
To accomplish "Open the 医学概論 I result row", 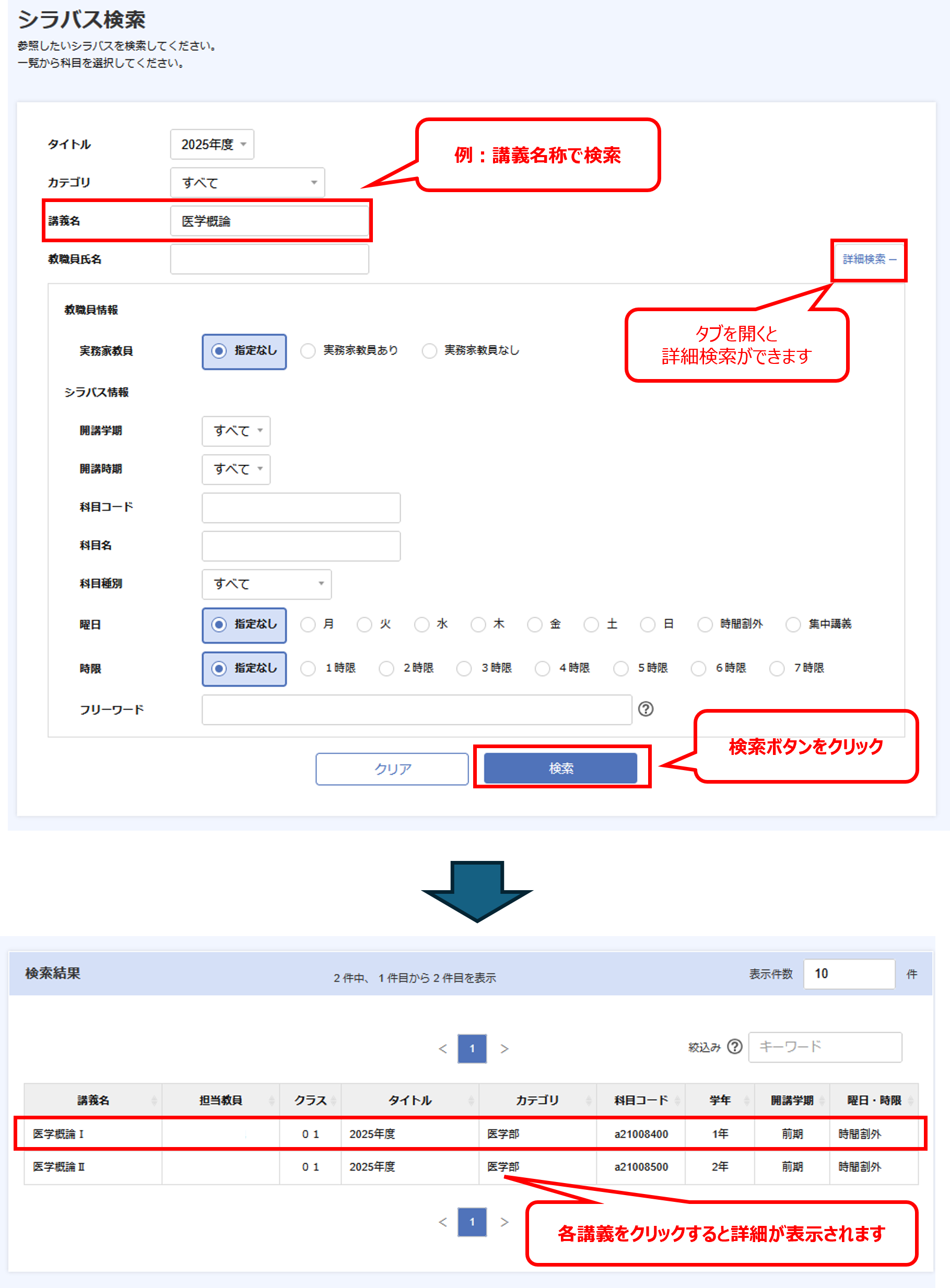I will [58, 1133].
